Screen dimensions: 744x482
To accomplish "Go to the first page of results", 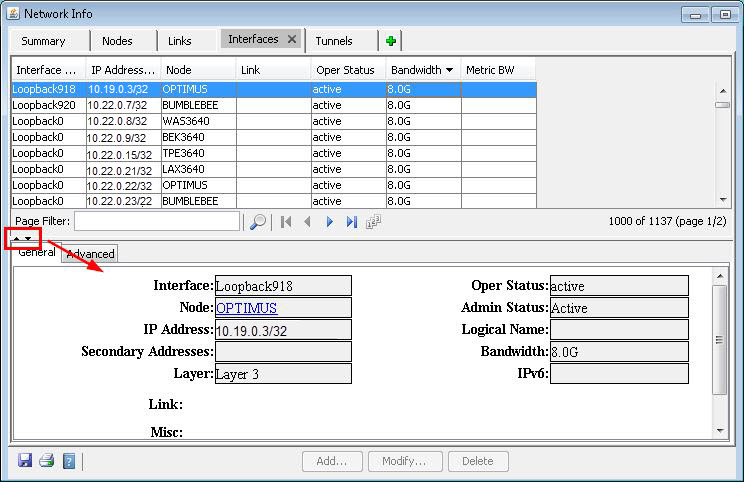I will pos(286,222).
